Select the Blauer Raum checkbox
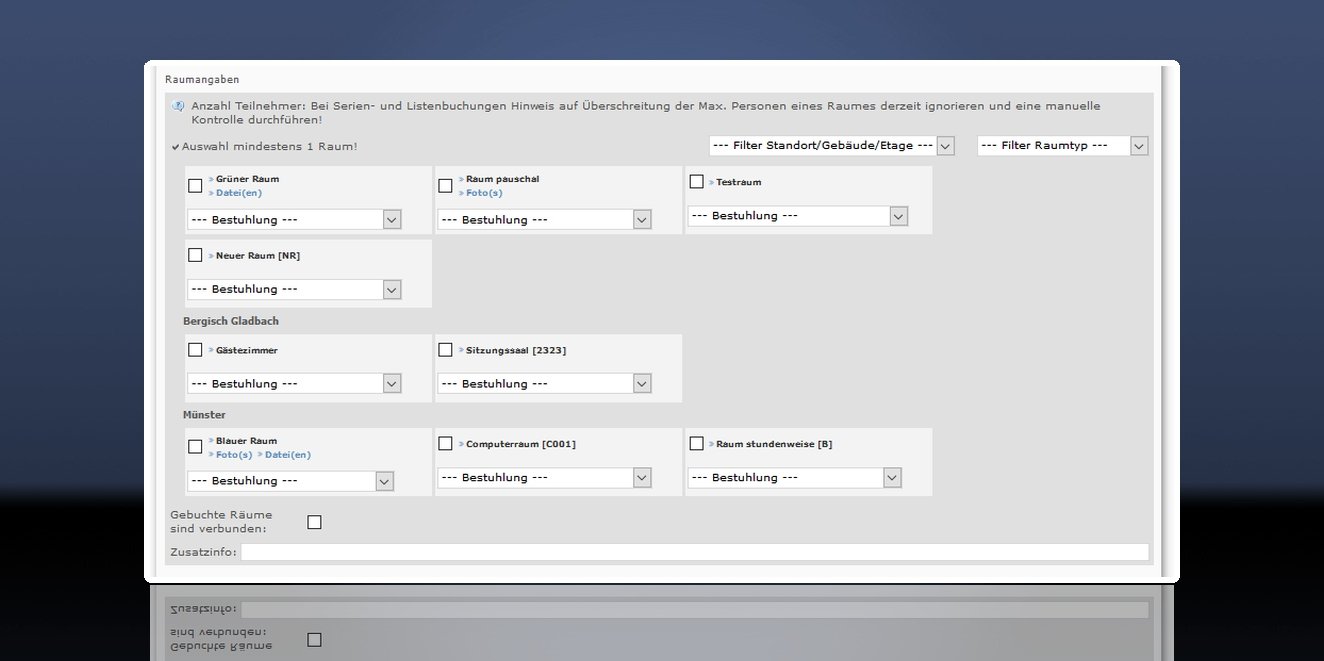The width and height of the screenshot is (1324, 661). tap(195, 447)
